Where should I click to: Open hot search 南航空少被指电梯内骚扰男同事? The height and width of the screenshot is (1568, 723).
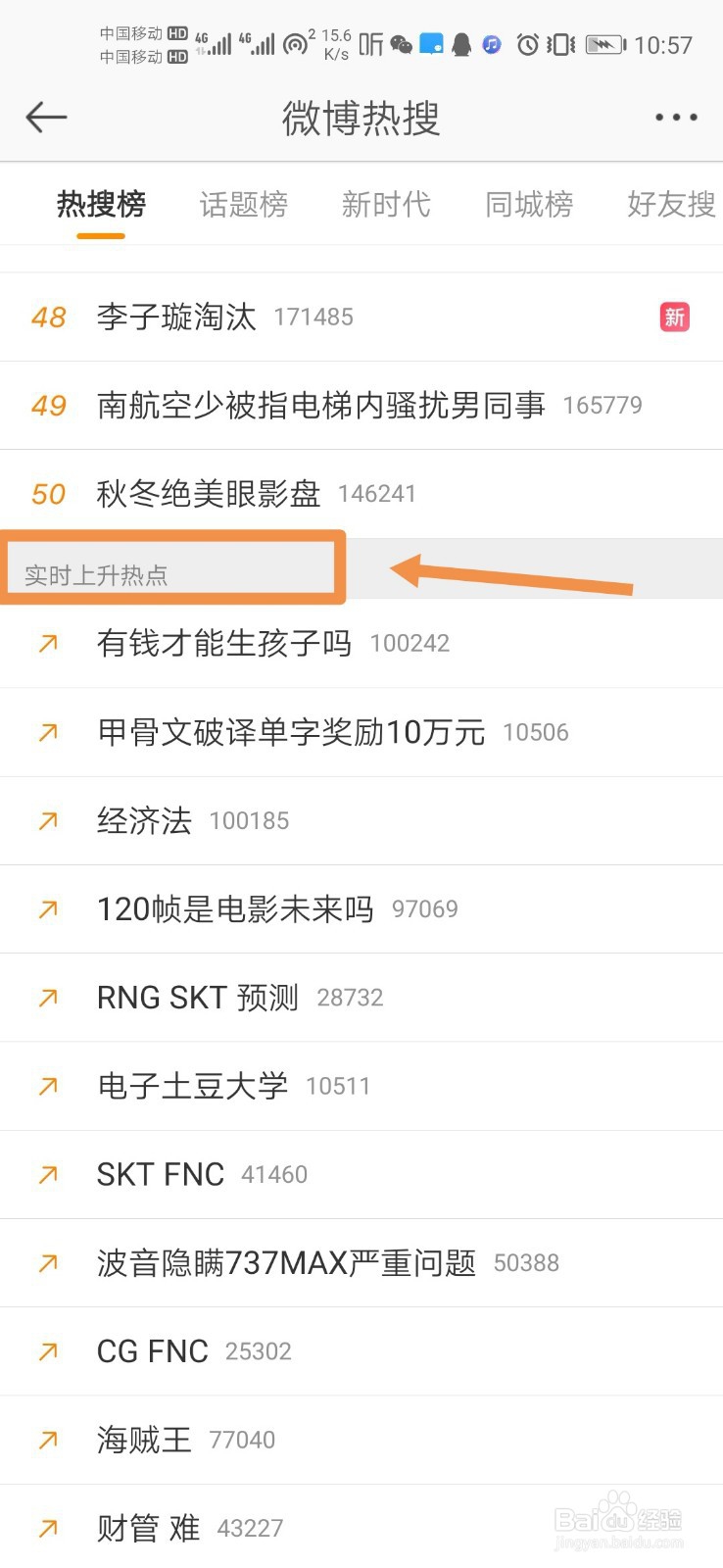(x=361, y=406)
